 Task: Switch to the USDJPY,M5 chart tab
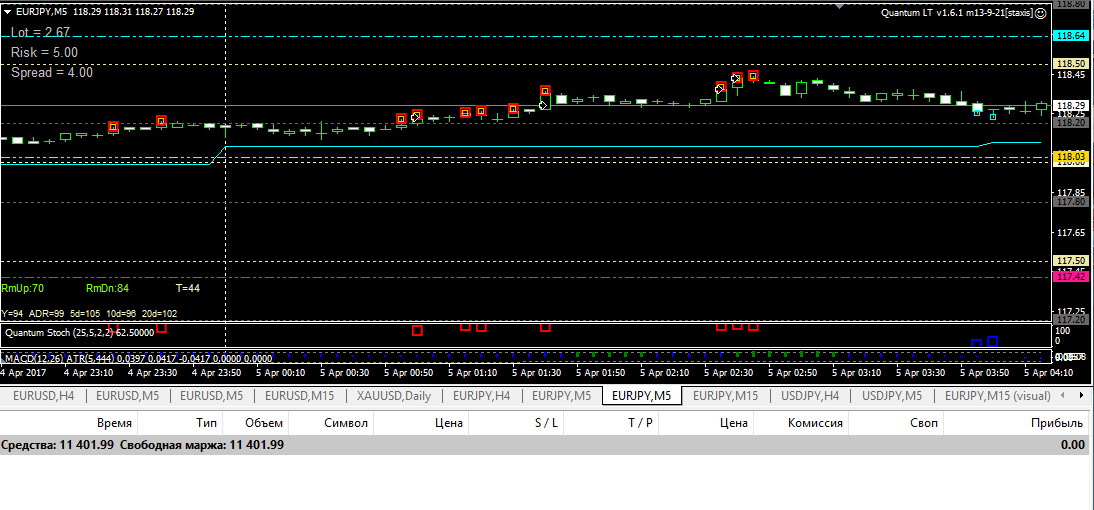pyautogui.click(x=892, y=396)
